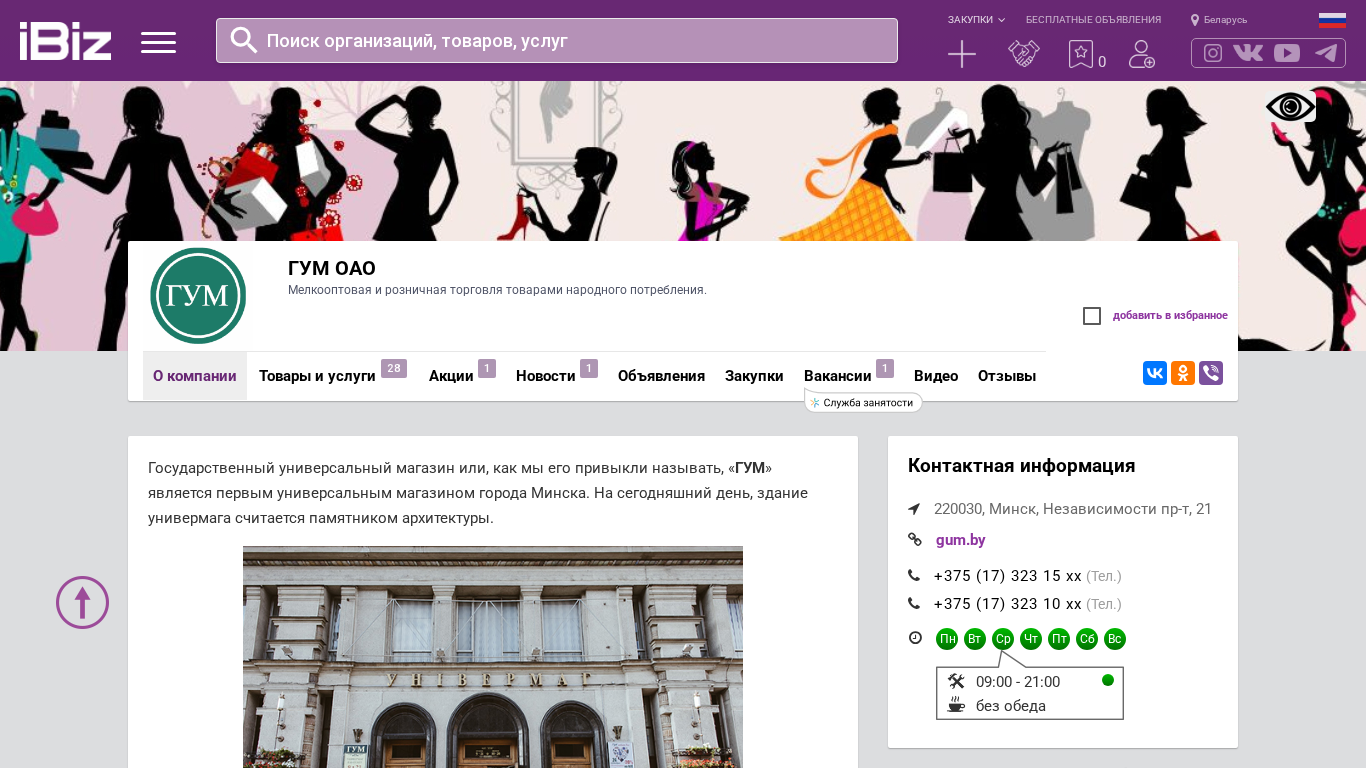The height and width of the screenshot is (768, 1366).
Task: Switch to the Товары и услуги tab
Action: [317, 376]
